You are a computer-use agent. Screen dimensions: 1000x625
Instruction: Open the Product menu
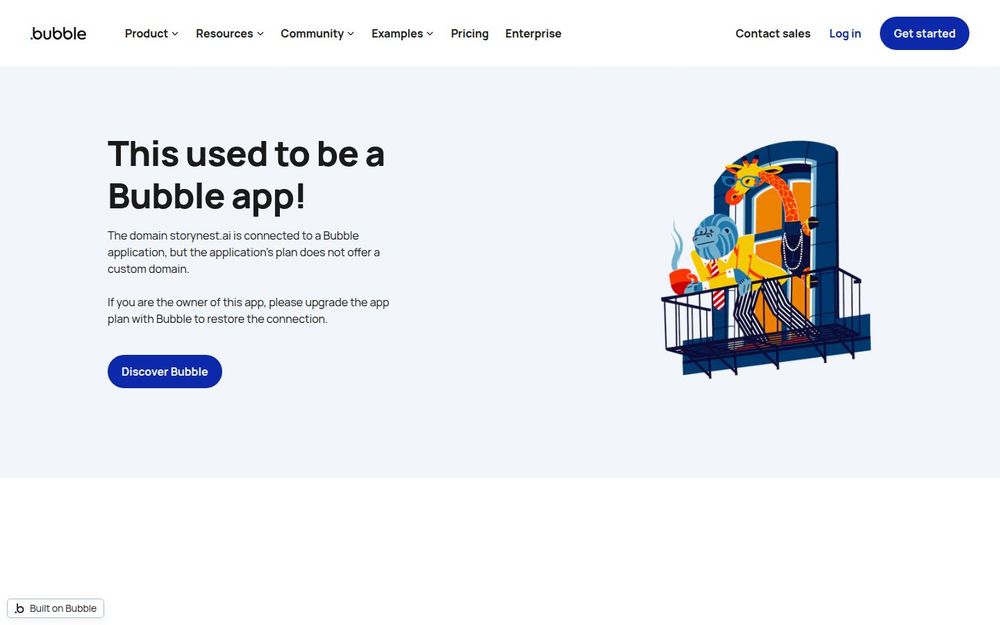pyautogui.click(x=152, y=33)
